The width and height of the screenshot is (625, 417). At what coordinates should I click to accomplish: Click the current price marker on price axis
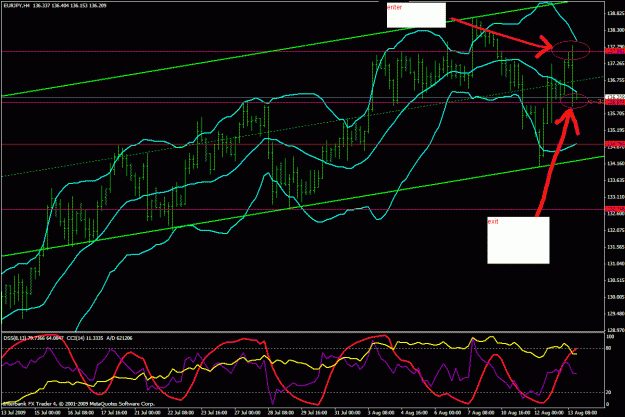click(615, 97)
